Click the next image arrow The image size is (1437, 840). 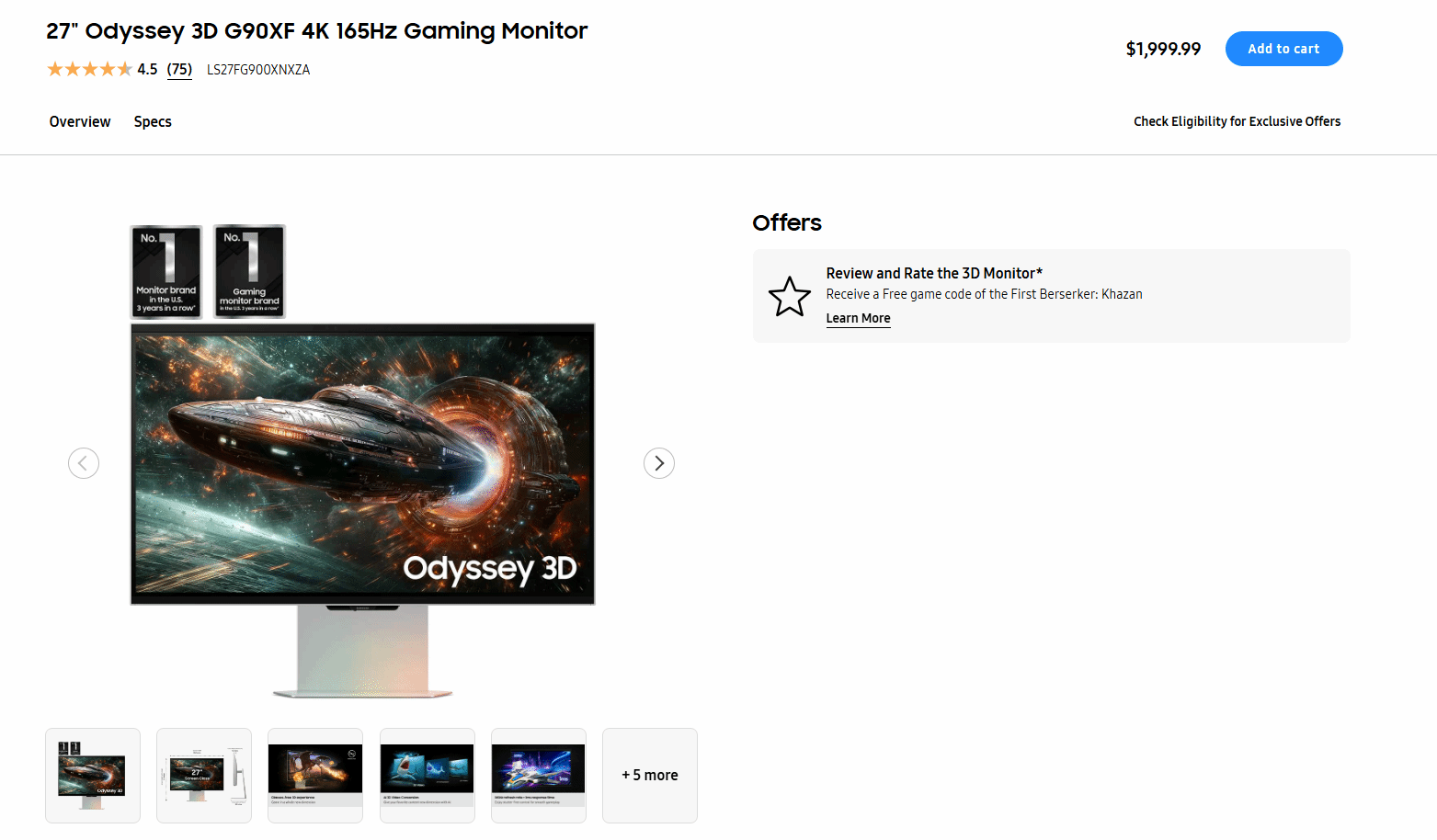click(659, 463)
